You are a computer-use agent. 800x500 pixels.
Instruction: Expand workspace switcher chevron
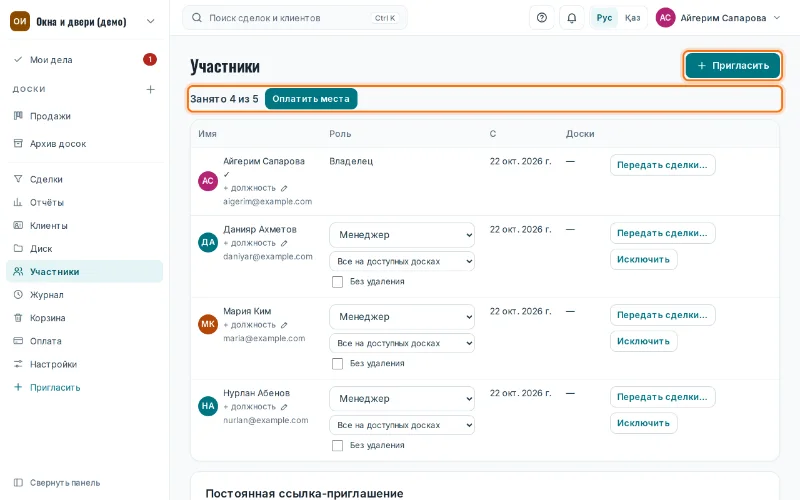[x=151, y=21]
